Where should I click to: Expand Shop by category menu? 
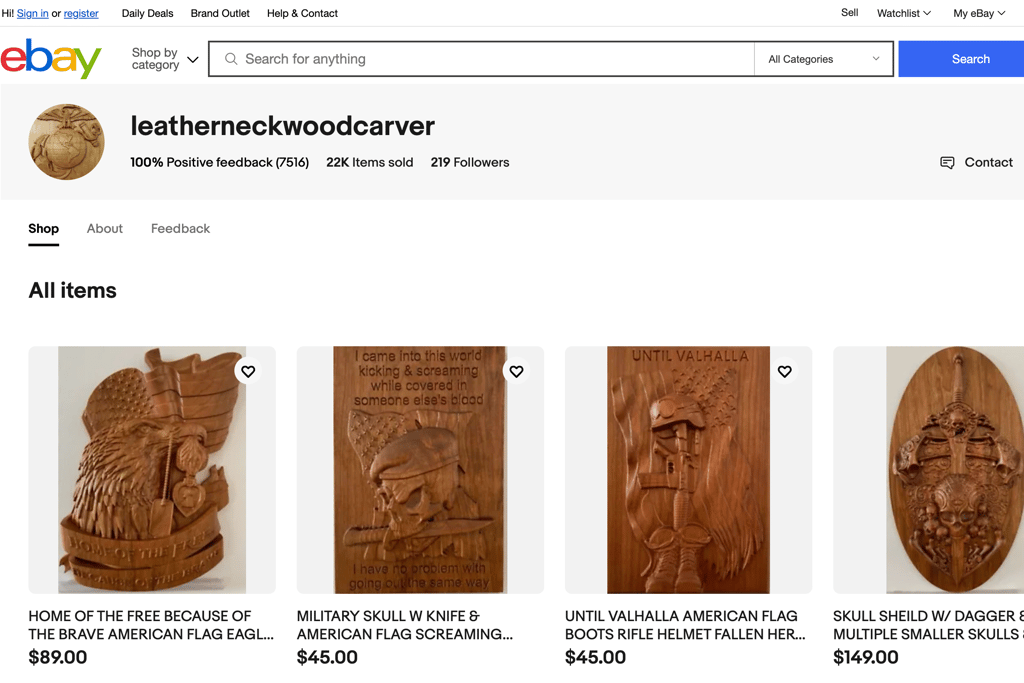click(x=165, y=59)
